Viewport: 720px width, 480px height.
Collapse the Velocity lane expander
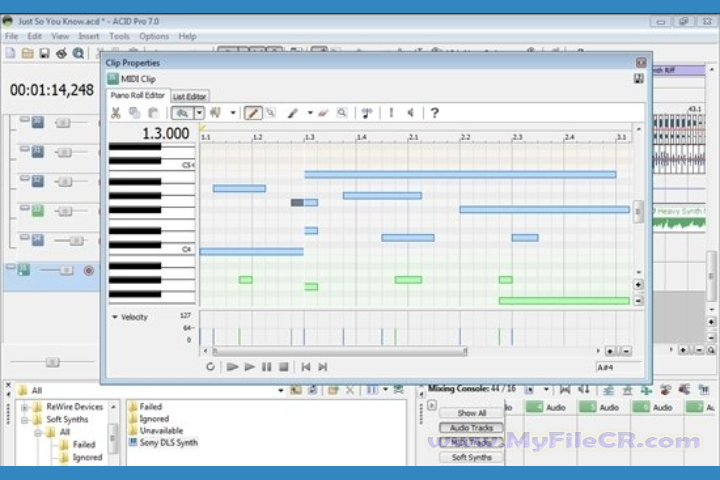pos(115,317)
